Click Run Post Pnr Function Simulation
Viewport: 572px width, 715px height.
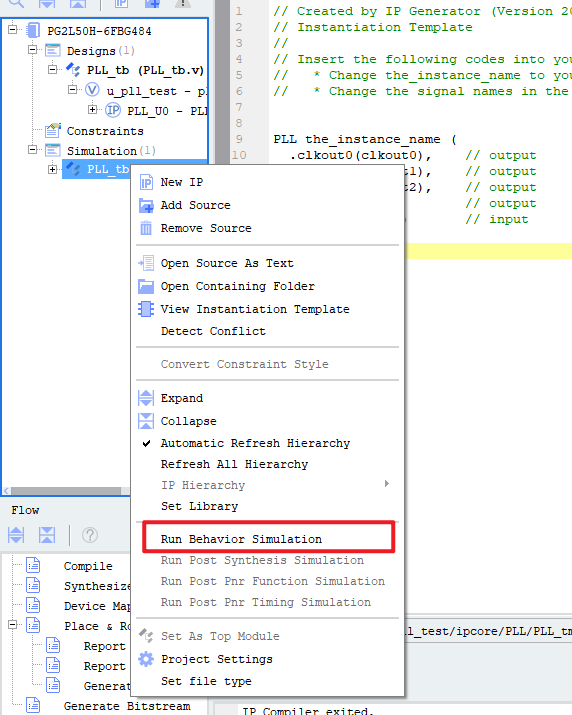point(268,581)
